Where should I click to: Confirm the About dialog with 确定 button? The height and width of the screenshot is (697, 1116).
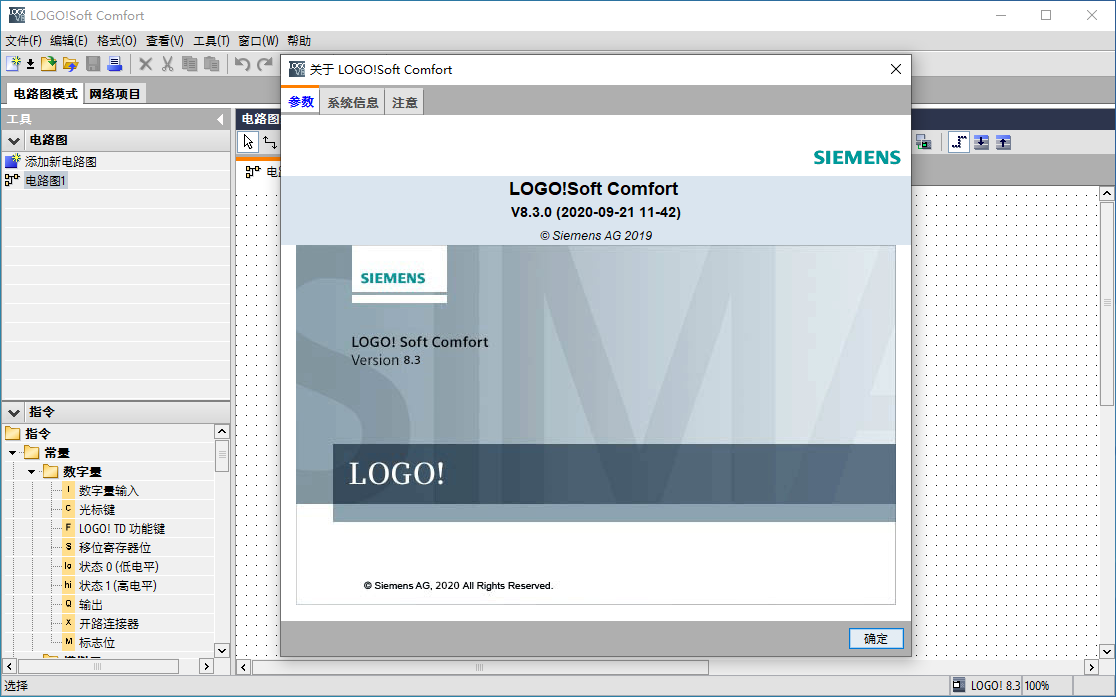(x=876, y=639)
